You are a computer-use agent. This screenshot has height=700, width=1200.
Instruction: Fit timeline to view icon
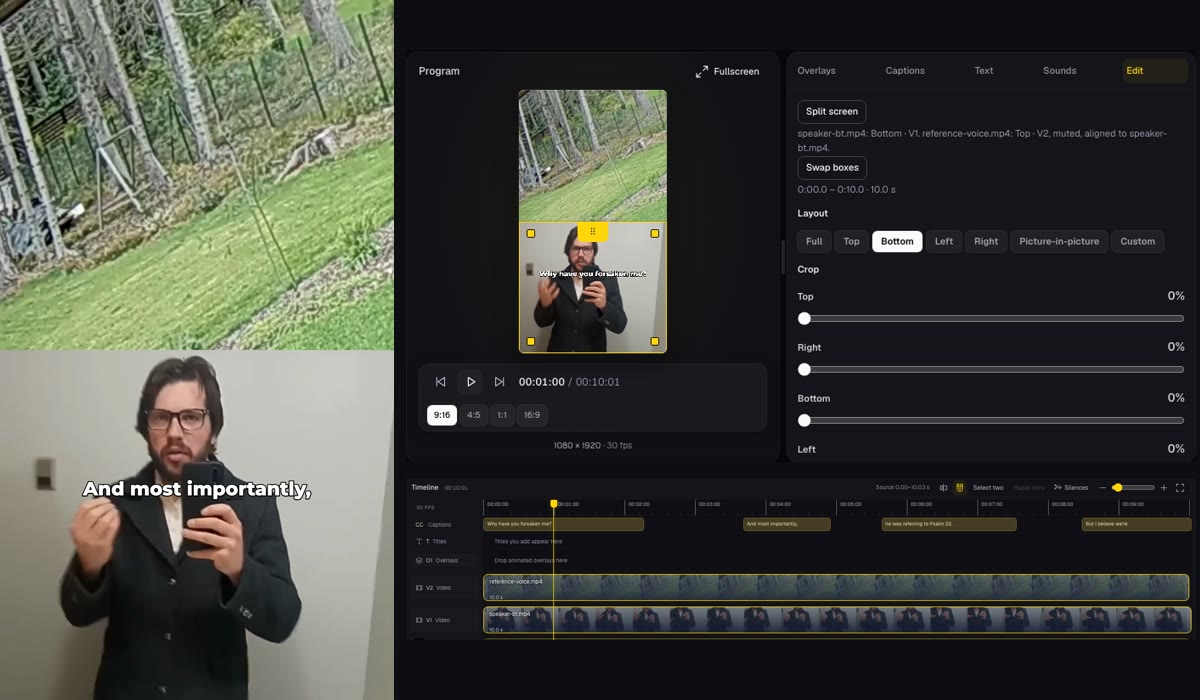pyautogui.click(x=1180, y=488)
